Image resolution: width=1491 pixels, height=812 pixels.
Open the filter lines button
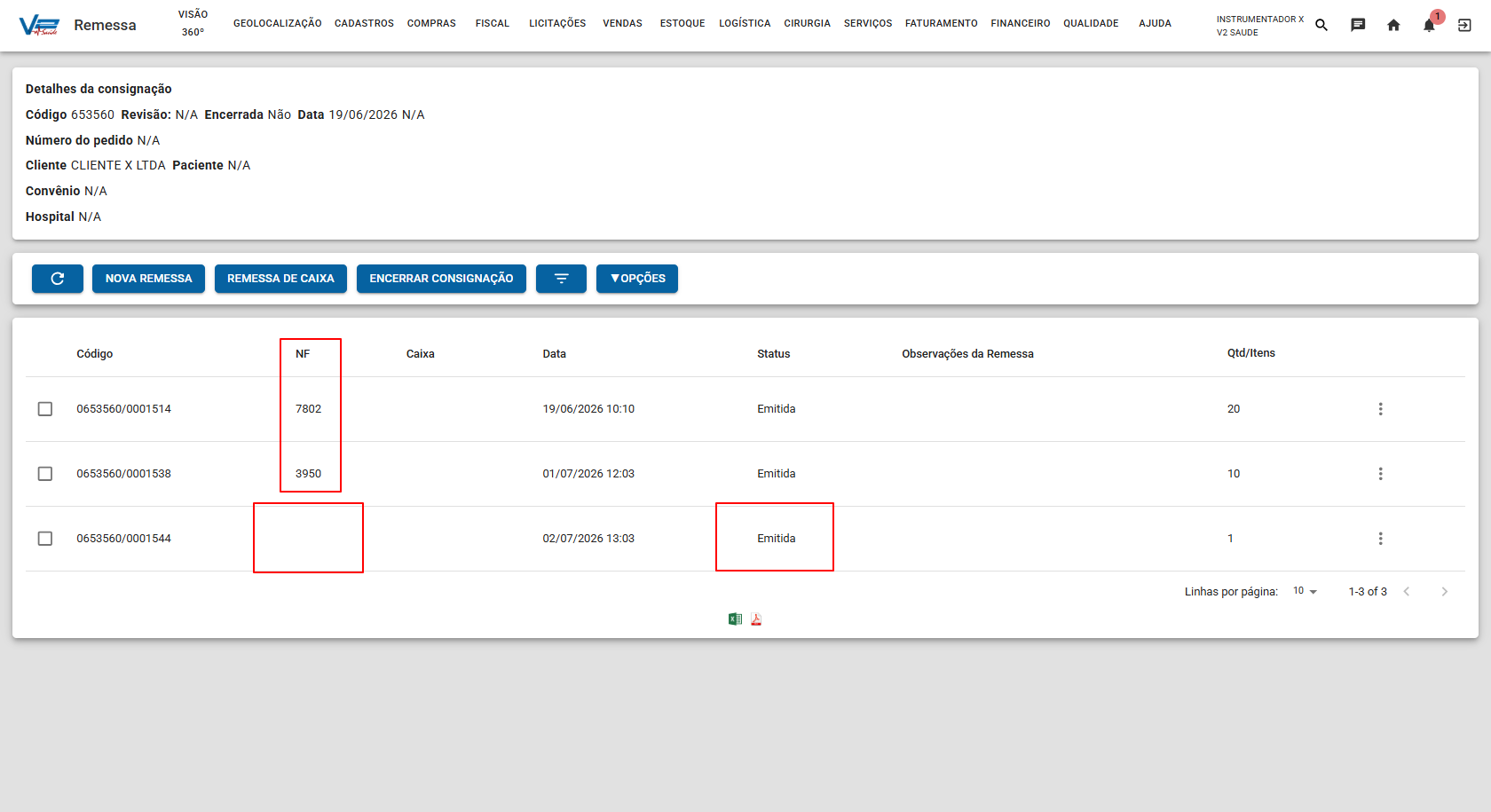[x=561, y=279]
